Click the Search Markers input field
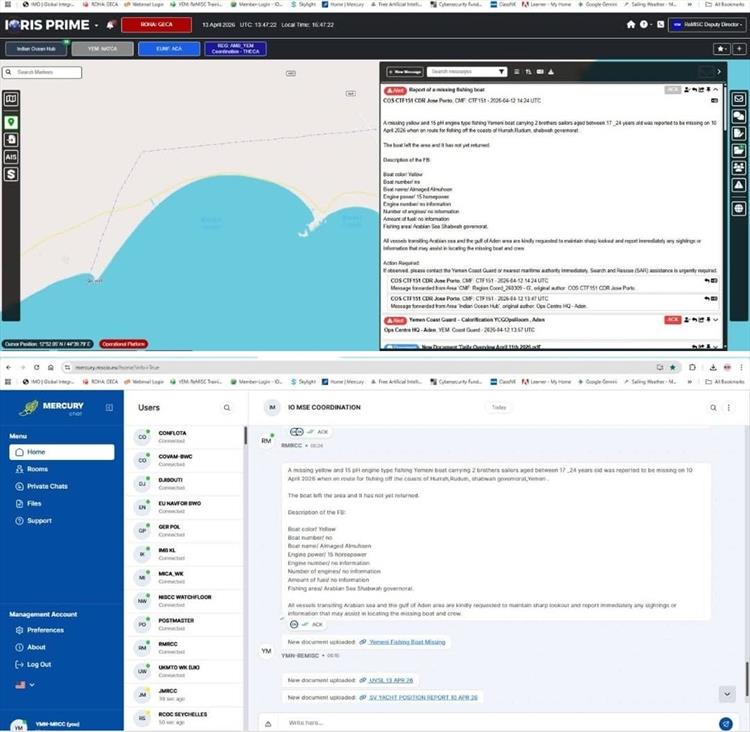Viewport: 750px width, 732px height. [42, 72]
